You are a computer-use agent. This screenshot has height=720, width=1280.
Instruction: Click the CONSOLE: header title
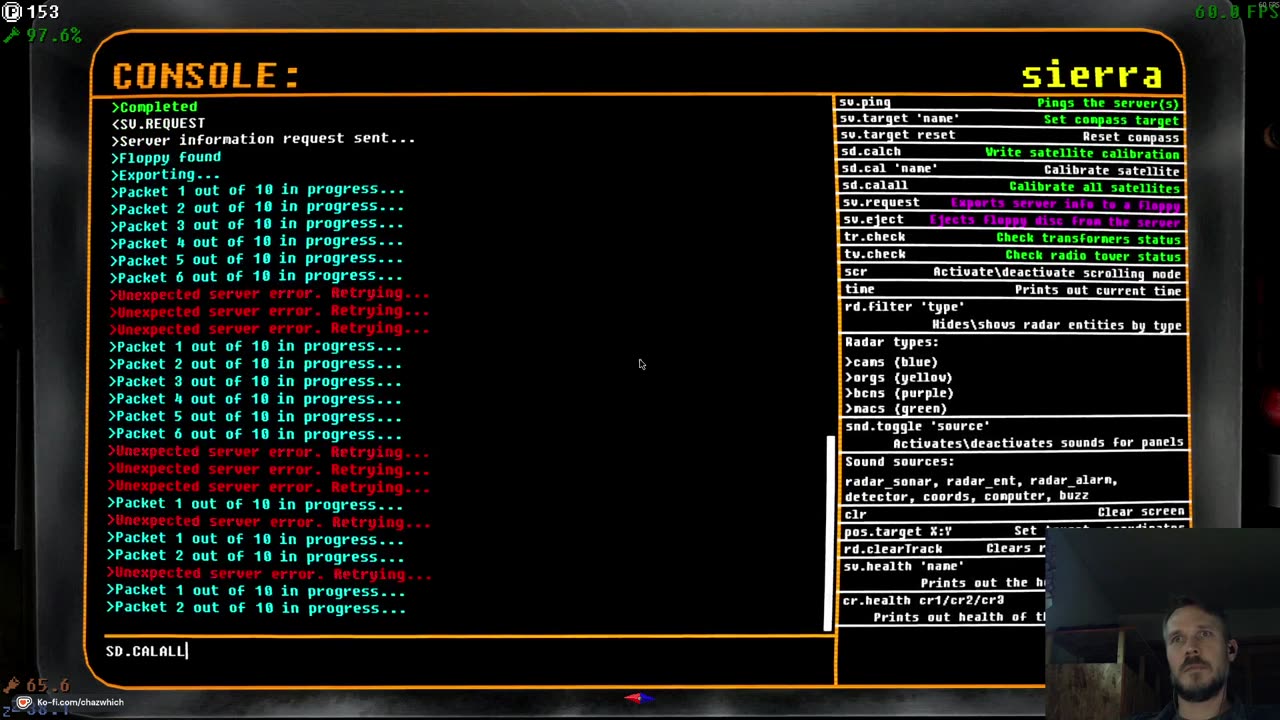click(206, 76)
